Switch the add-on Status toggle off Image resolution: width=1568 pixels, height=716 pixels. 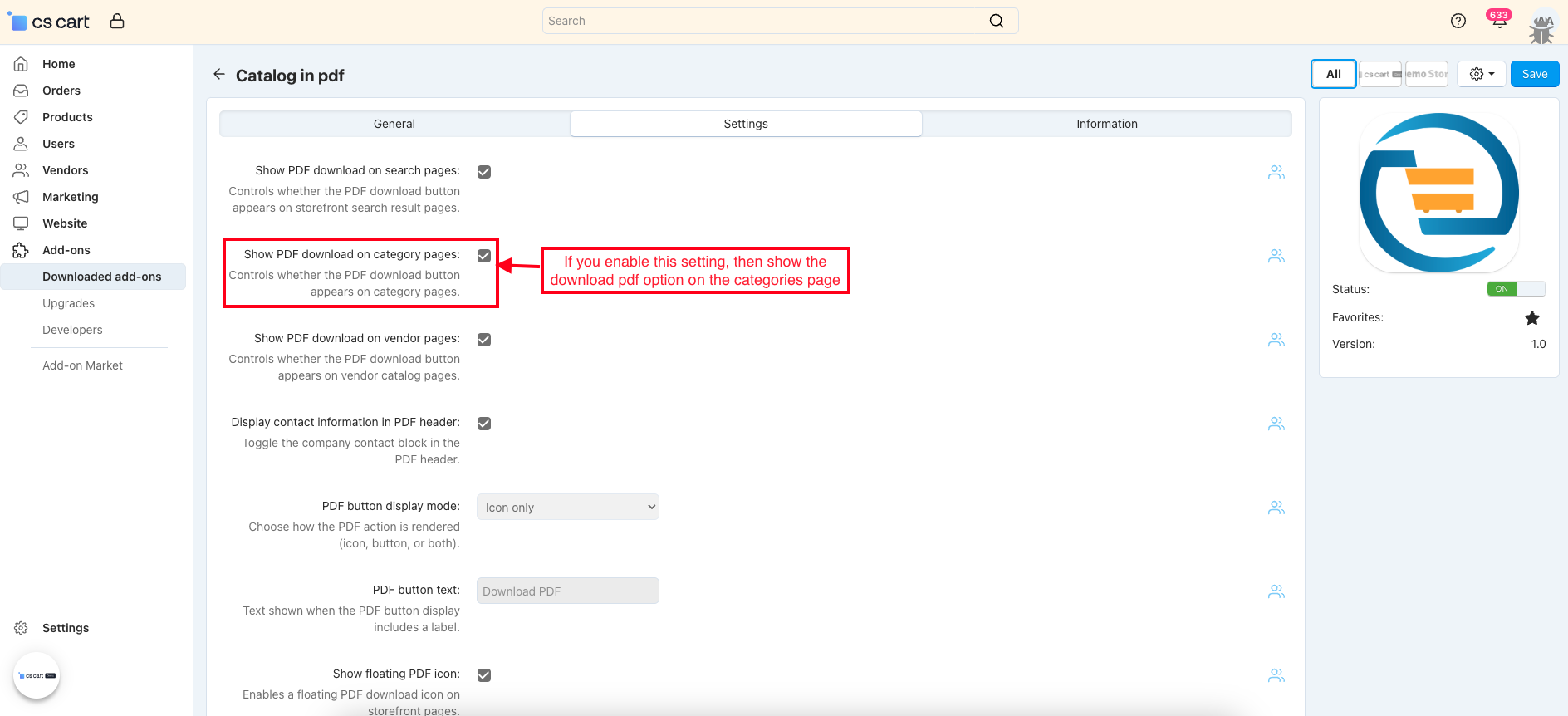click(x=1515, y=289)
